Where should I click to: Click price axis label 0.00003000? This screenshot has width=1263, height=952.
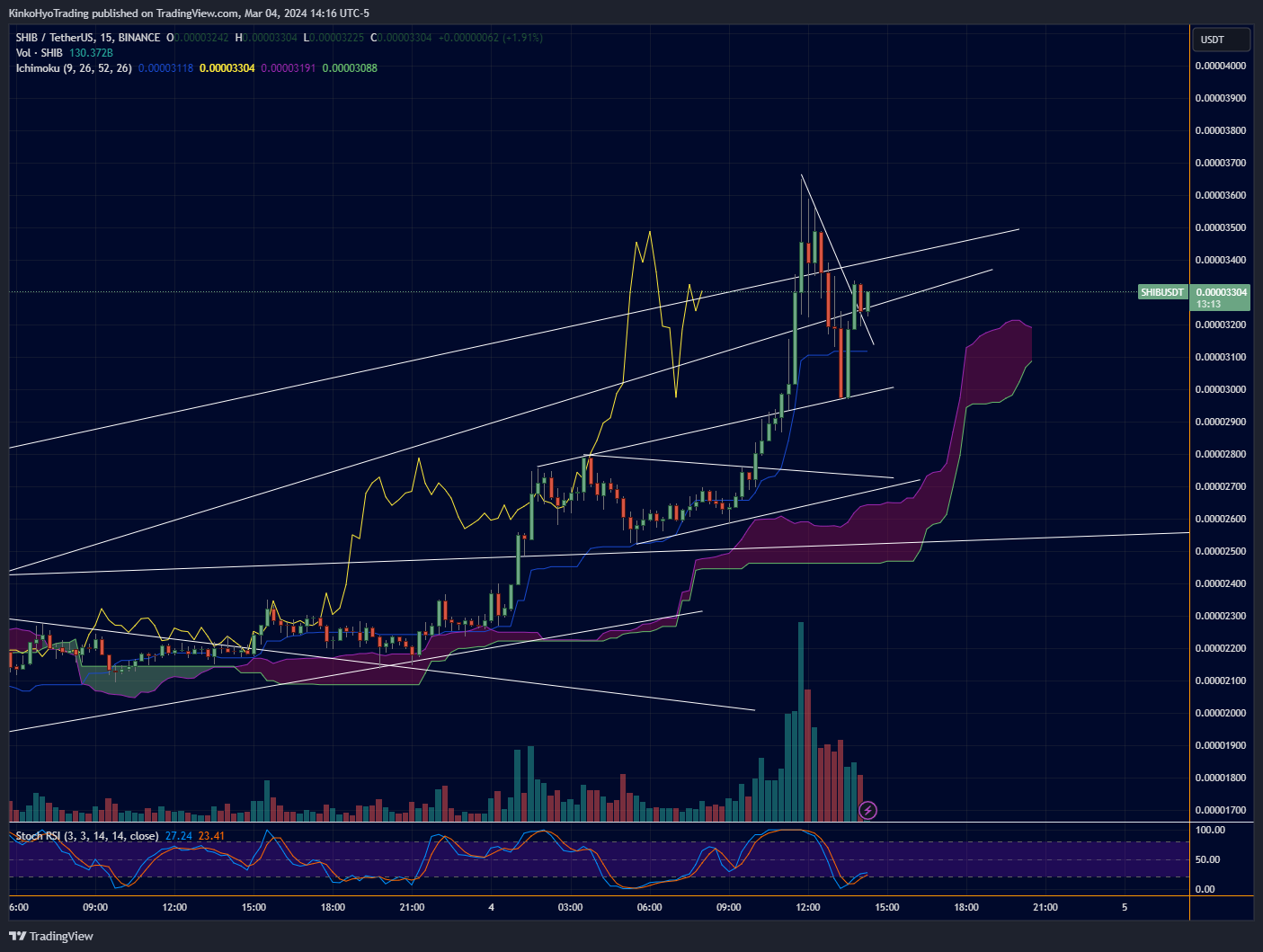(x=1220, y=389)
